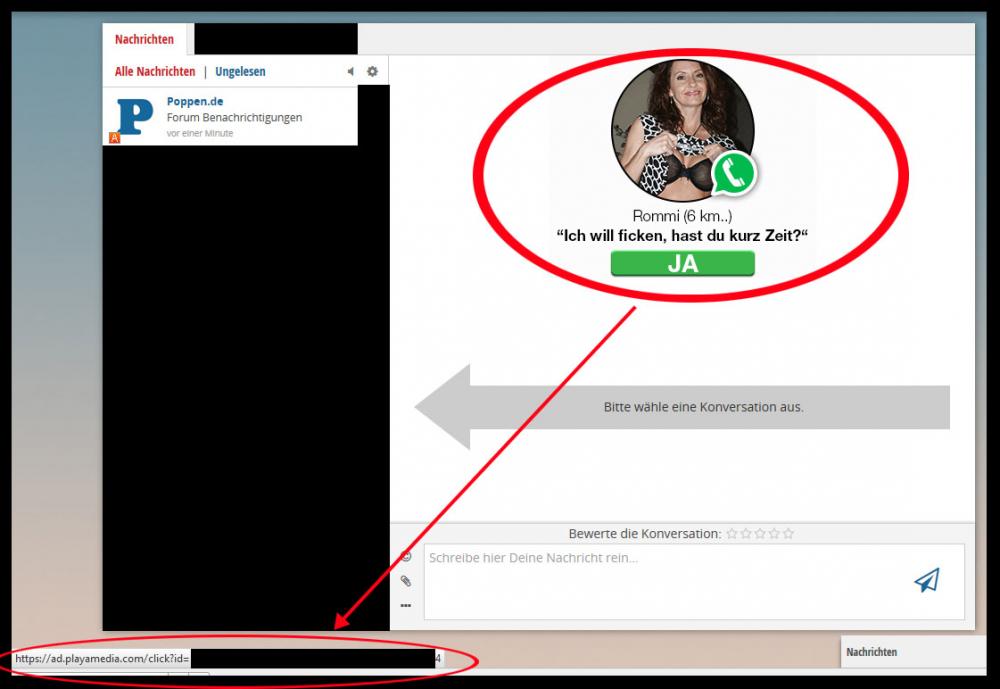Click the green WhatsApp phone icon

pyautogui.click(x=734, y=174)
